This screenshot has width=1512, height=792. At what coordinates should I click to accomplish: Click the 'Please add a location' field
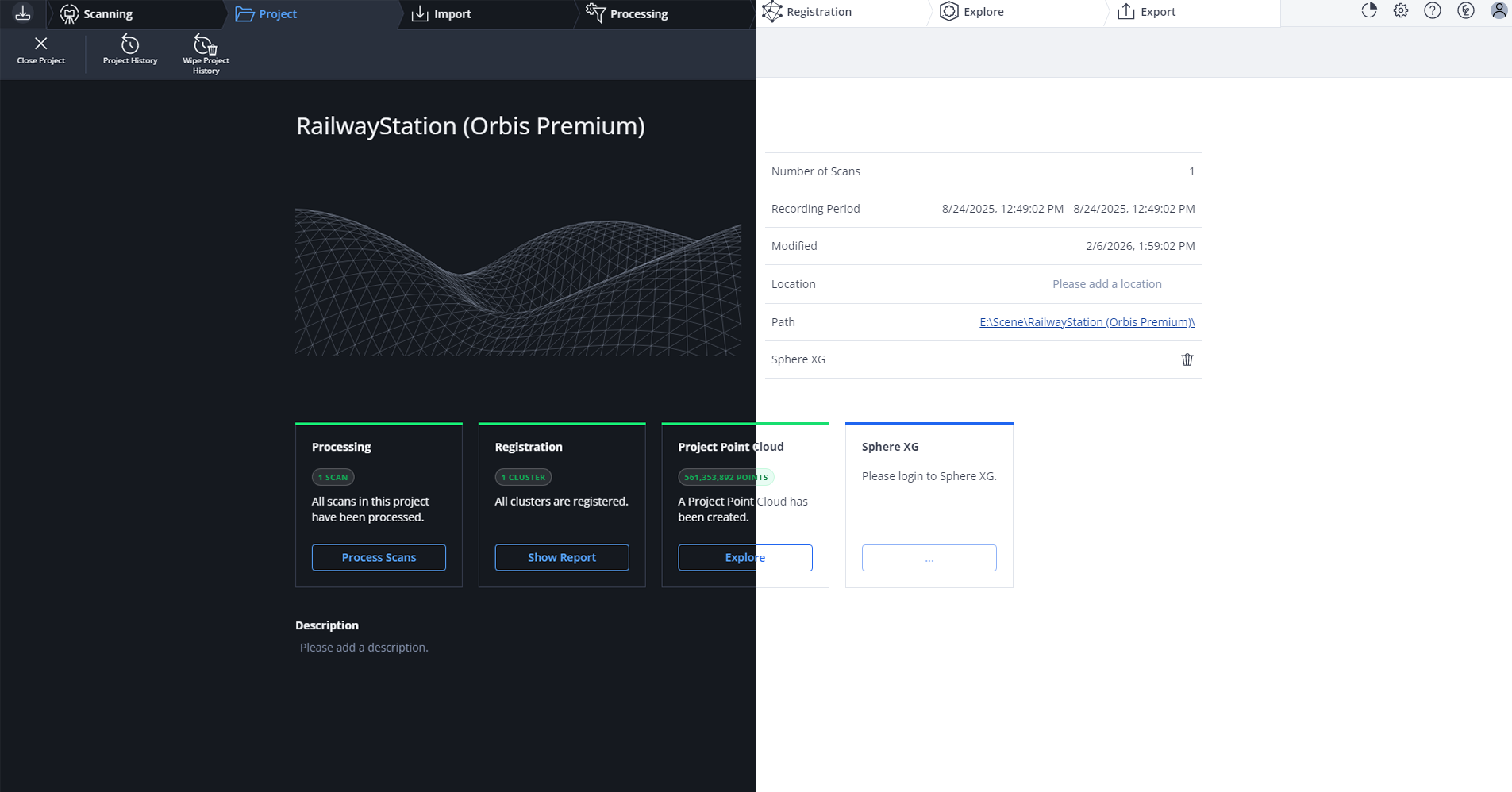click(x=1106, y=284)
